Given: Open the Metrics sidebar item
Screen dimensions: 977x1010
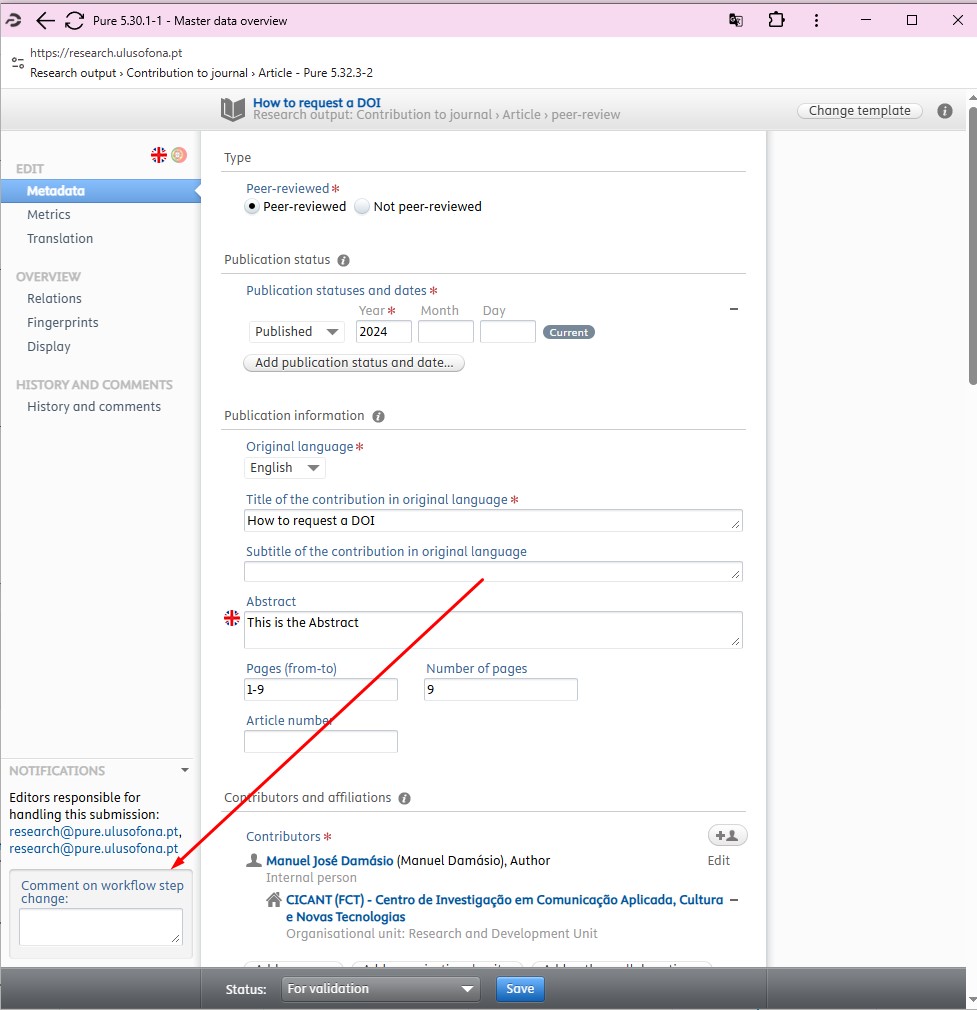Looking at the screenshot, I should pyautogui.click(x=49, y=215).
